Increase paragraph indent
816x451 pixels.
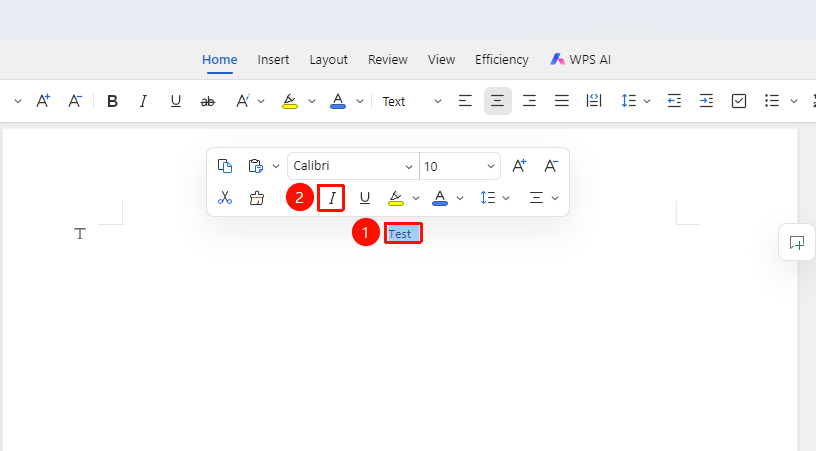[x=706, y=101]
